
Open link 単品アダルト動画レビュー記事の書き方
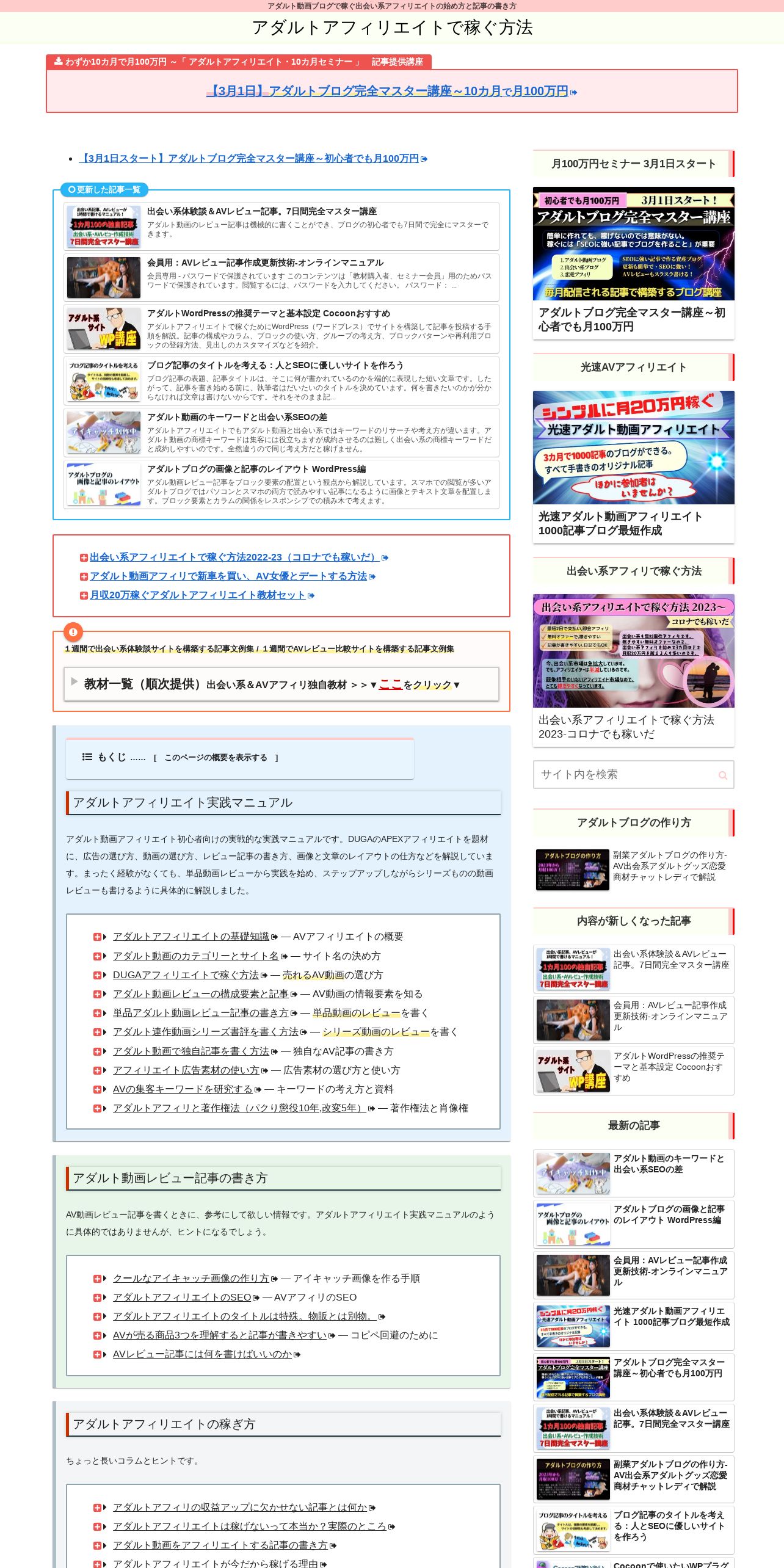[200, 1012]
